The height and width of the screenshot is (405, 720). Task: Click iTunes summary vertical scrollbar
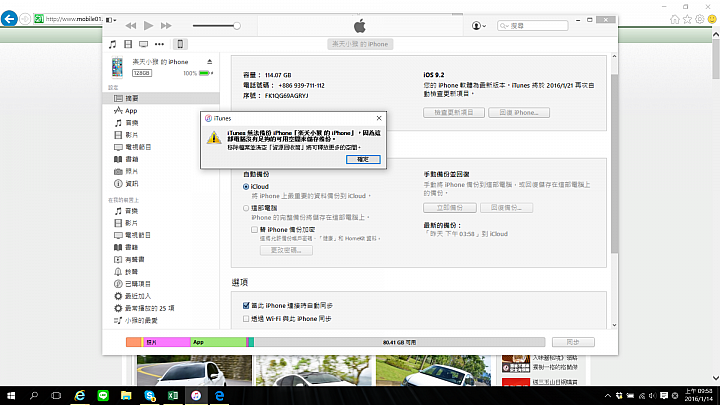point(614,163)
